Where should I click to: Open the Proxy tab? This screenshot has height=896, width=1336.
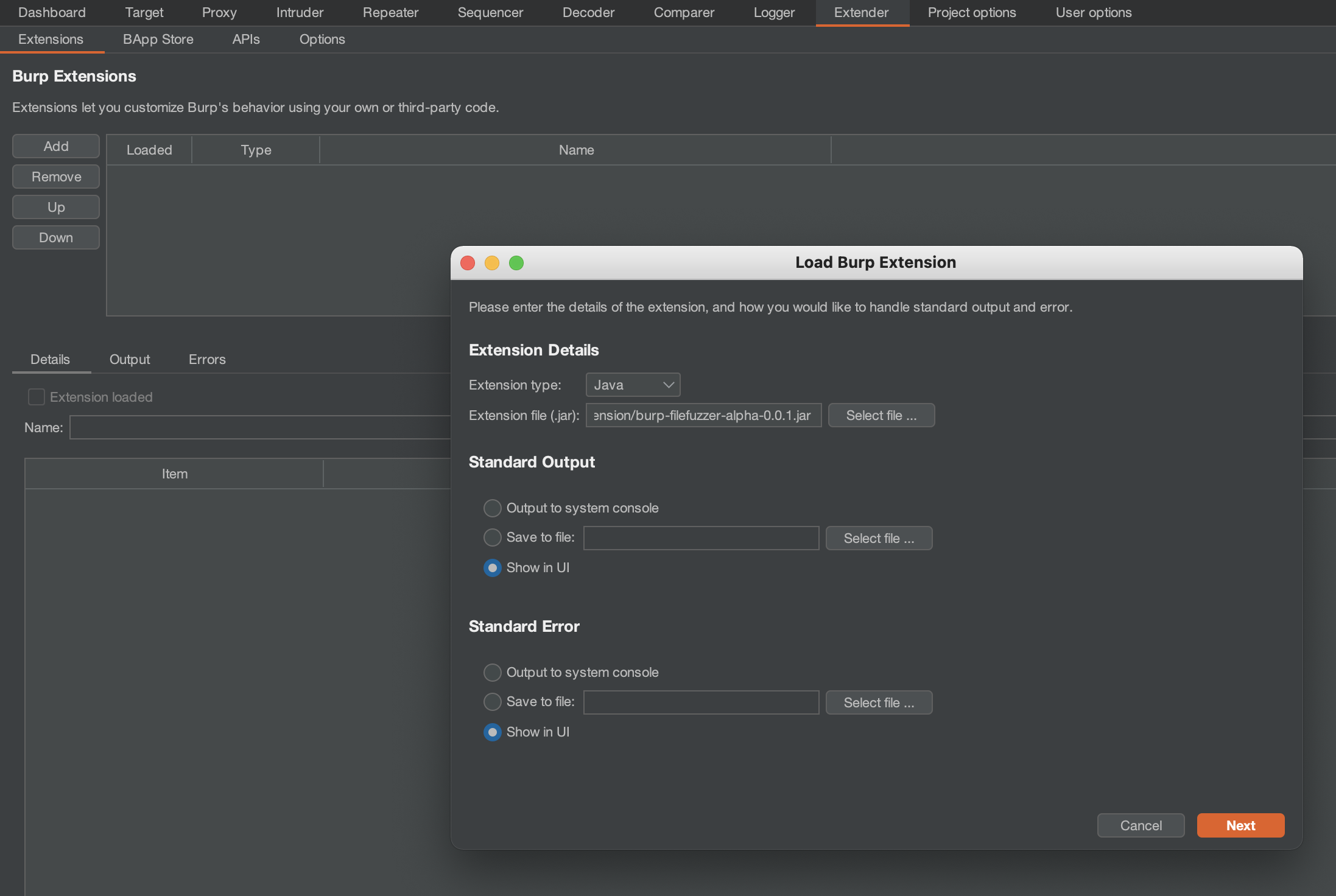point(219,12)
